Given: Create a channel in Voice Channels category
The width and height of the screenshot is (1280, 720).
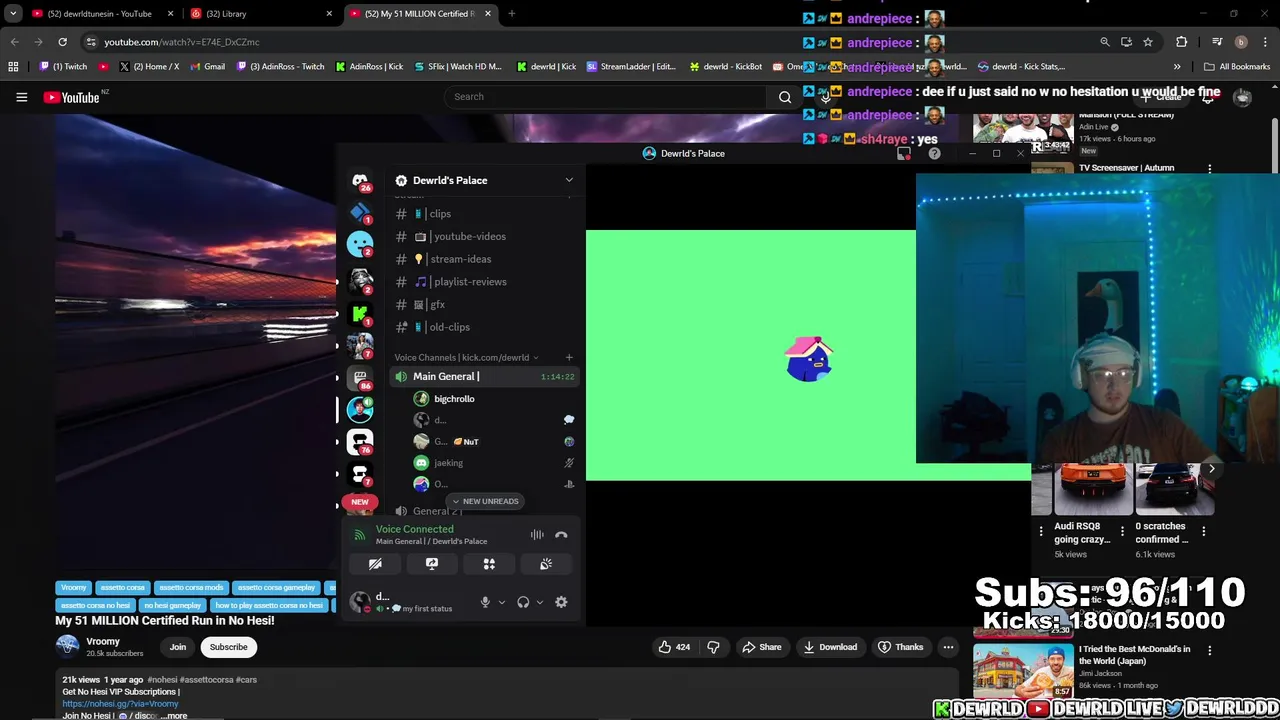Looking at the screenshot, I should coord(569,357).
